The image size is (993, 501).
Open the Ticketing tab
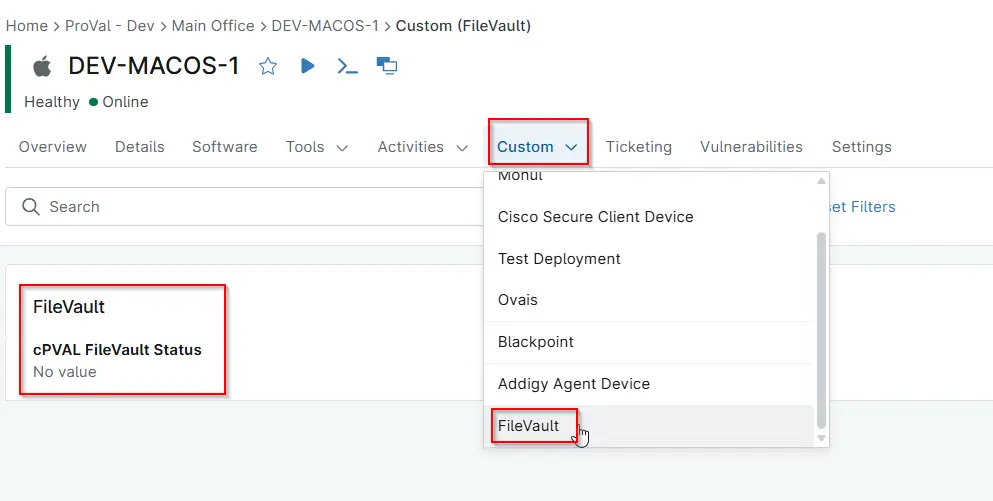coord(638,147)
